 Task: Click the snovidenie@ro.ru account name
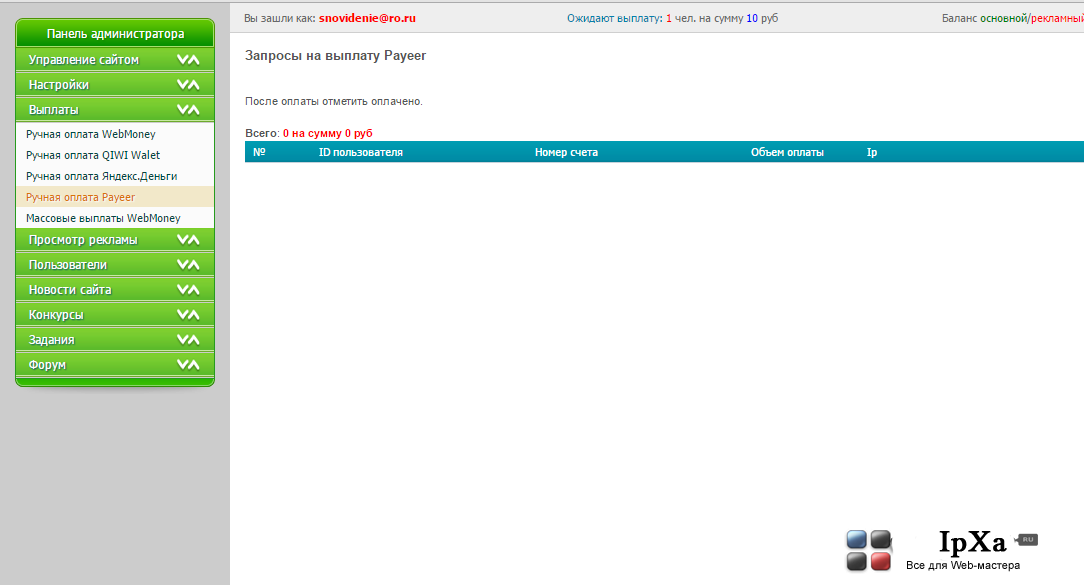point(367,18)
